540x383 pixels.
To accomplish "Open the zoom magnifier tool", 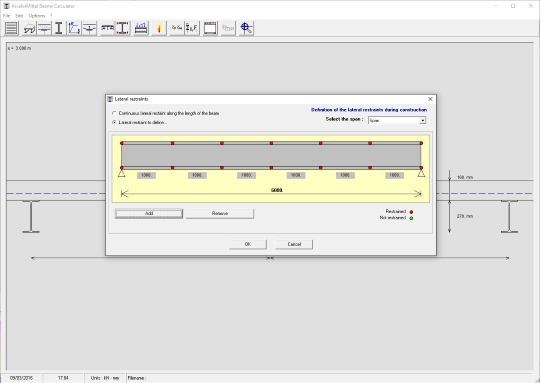I will click(x=246, y=28).
